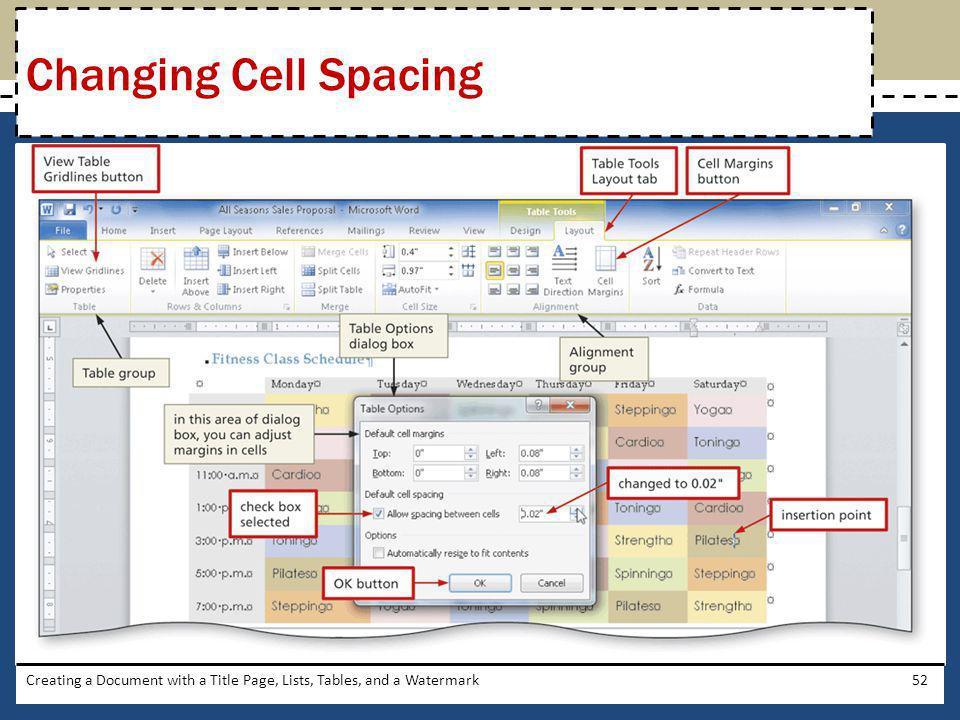This screenshot has width=960, height=720.
Task: Open table Properties in Table group
Action: pyautogui.click(x=75, y=290)
